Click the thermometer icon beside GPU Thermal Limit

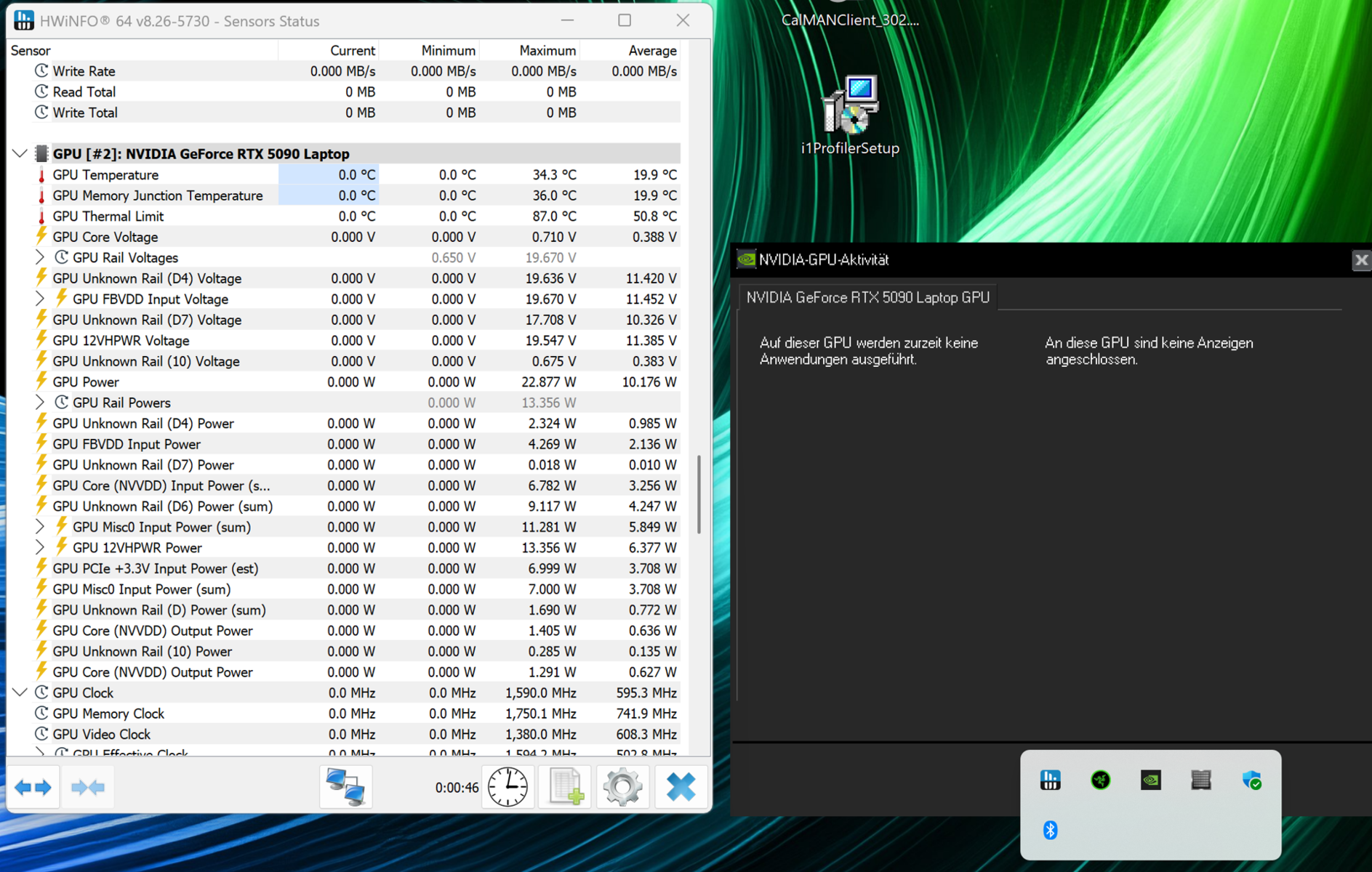(41, 217)
